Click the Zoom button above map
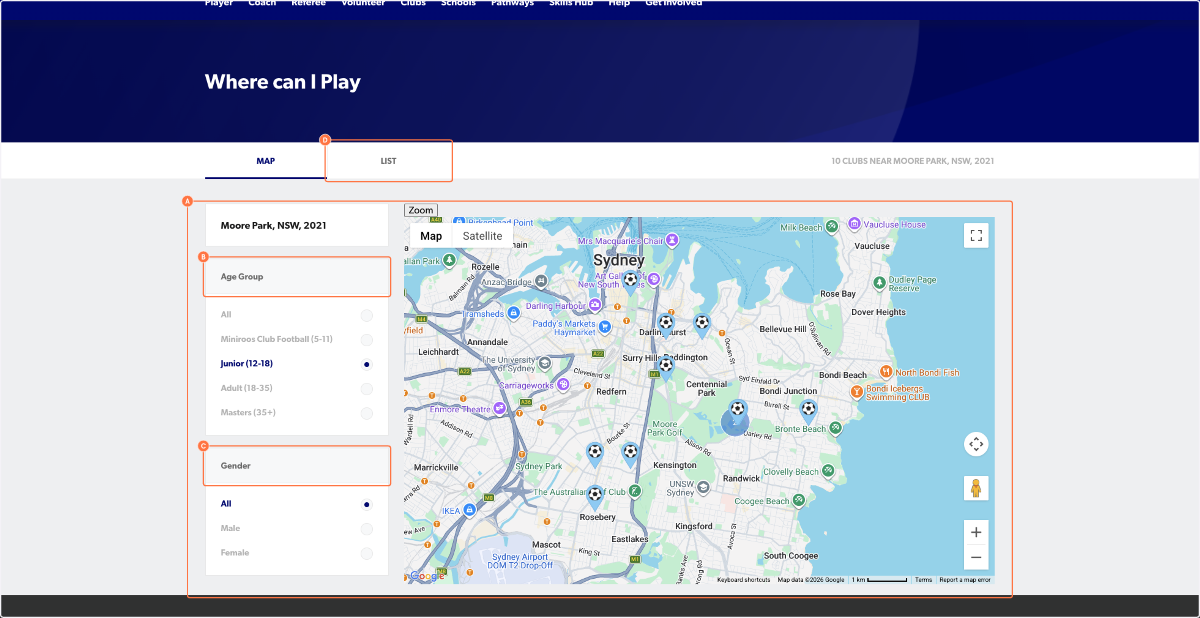Viewport: 1200px width, 618px height. point(421,210)
